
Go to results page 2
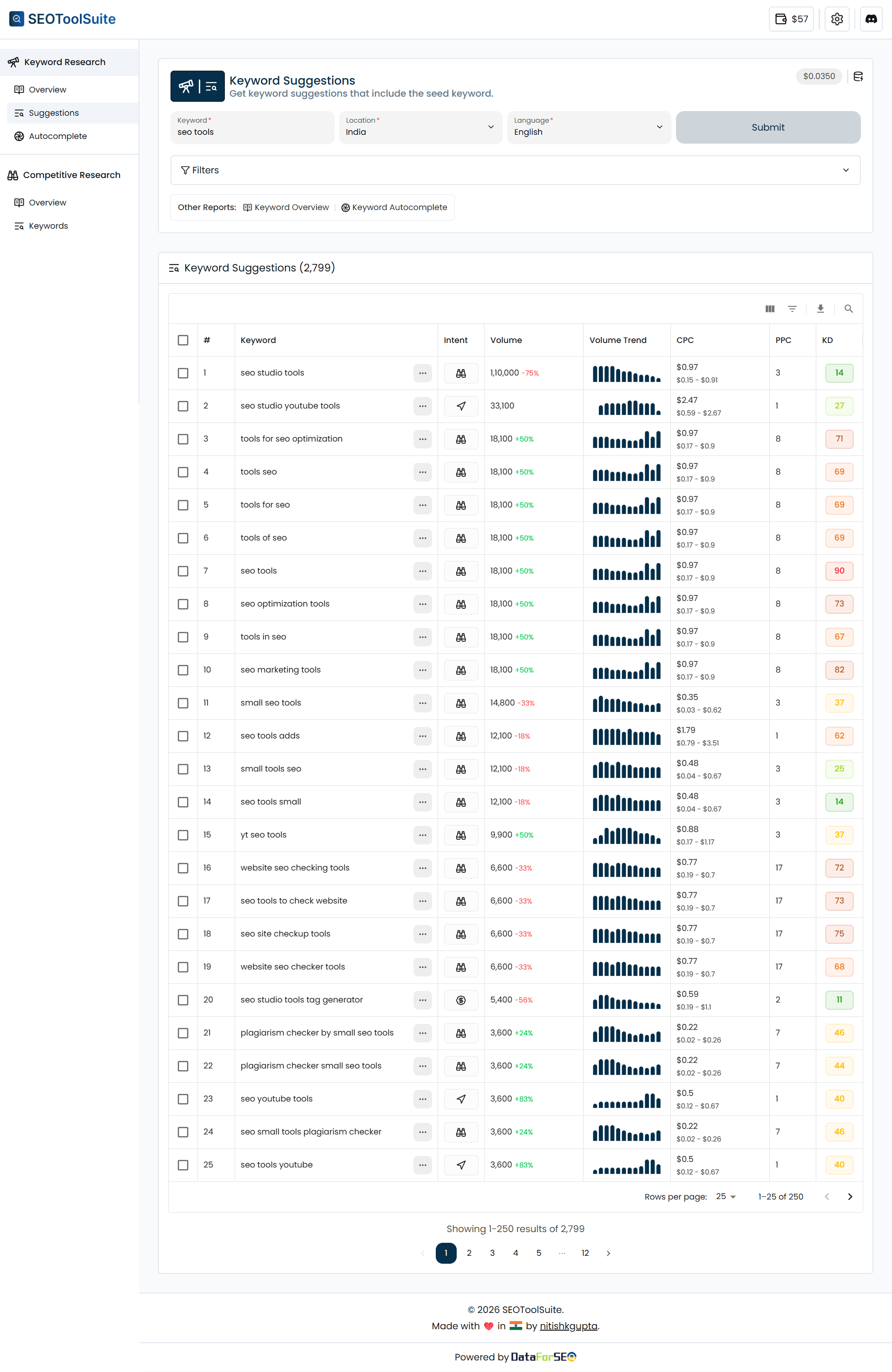(x=469, y=1253)
